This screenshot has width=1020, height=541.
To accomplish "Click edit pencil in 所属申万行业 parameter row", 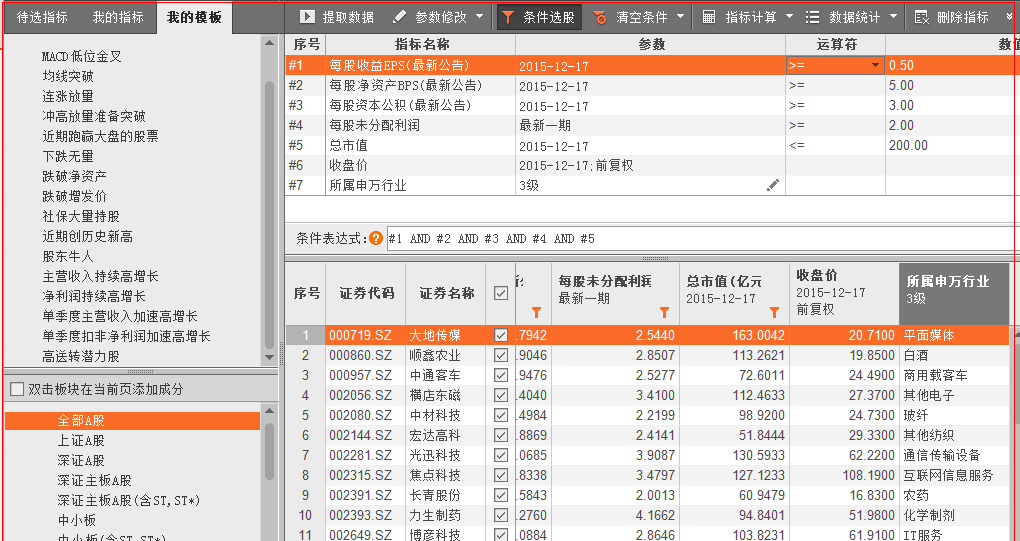I will (772, 185).
